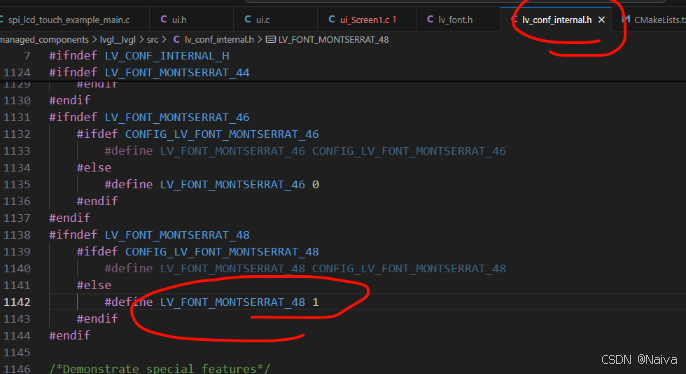Click LV_FONT_MONTSERRAT_48 breadcrumb symbol
Image resolution: width=686 pixels, height=374 pixels.
coord(333,40)
